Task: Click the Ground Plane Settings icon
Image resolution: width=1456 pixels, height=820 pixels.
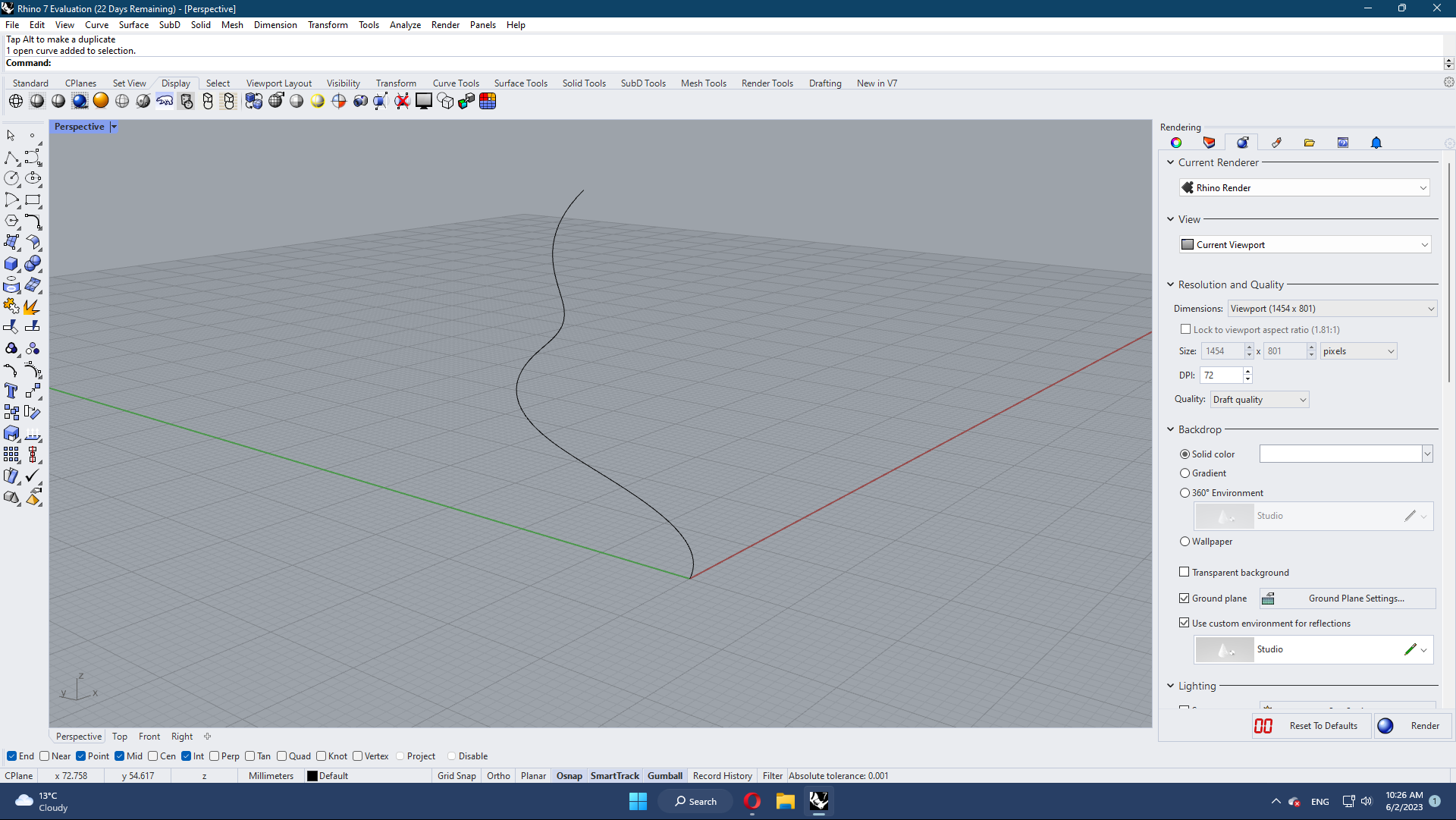Action: click(x=1269, y=599)
